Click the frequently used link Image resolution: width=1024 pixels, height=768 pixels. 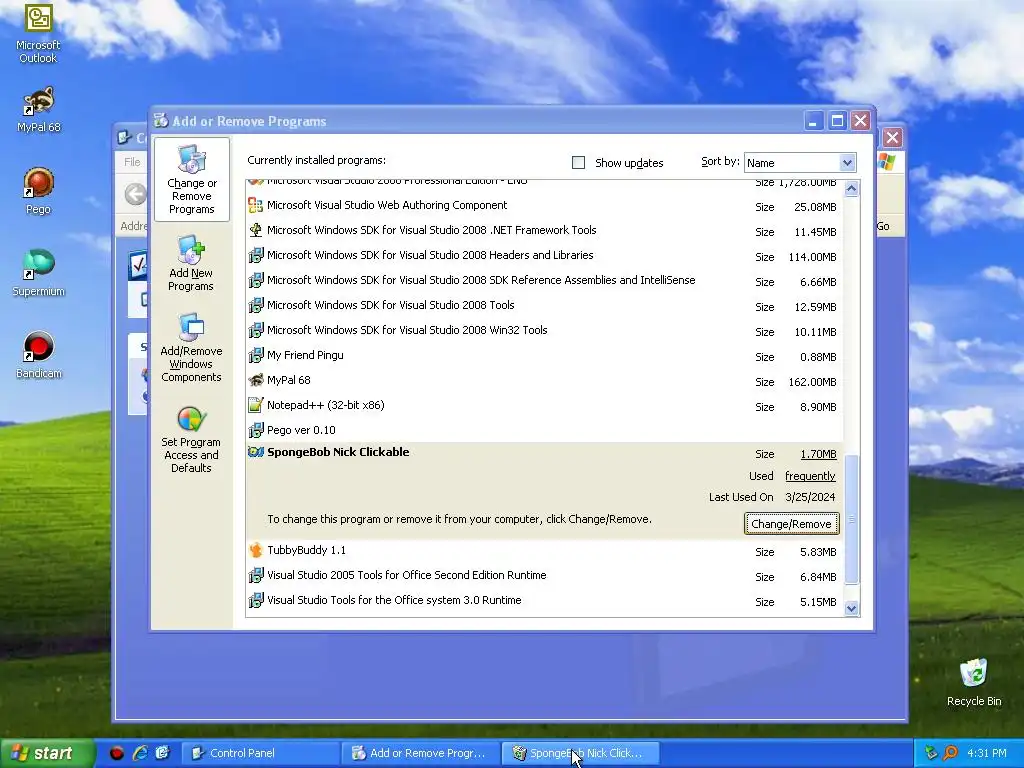(x=810, y=476)
